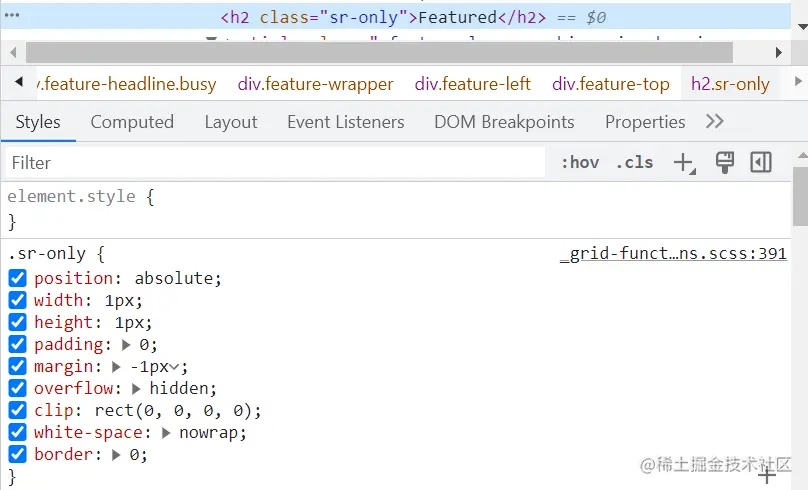808x490 pixels.
Task: Switch to the Computed tab
Action: (x=132, y=122)
